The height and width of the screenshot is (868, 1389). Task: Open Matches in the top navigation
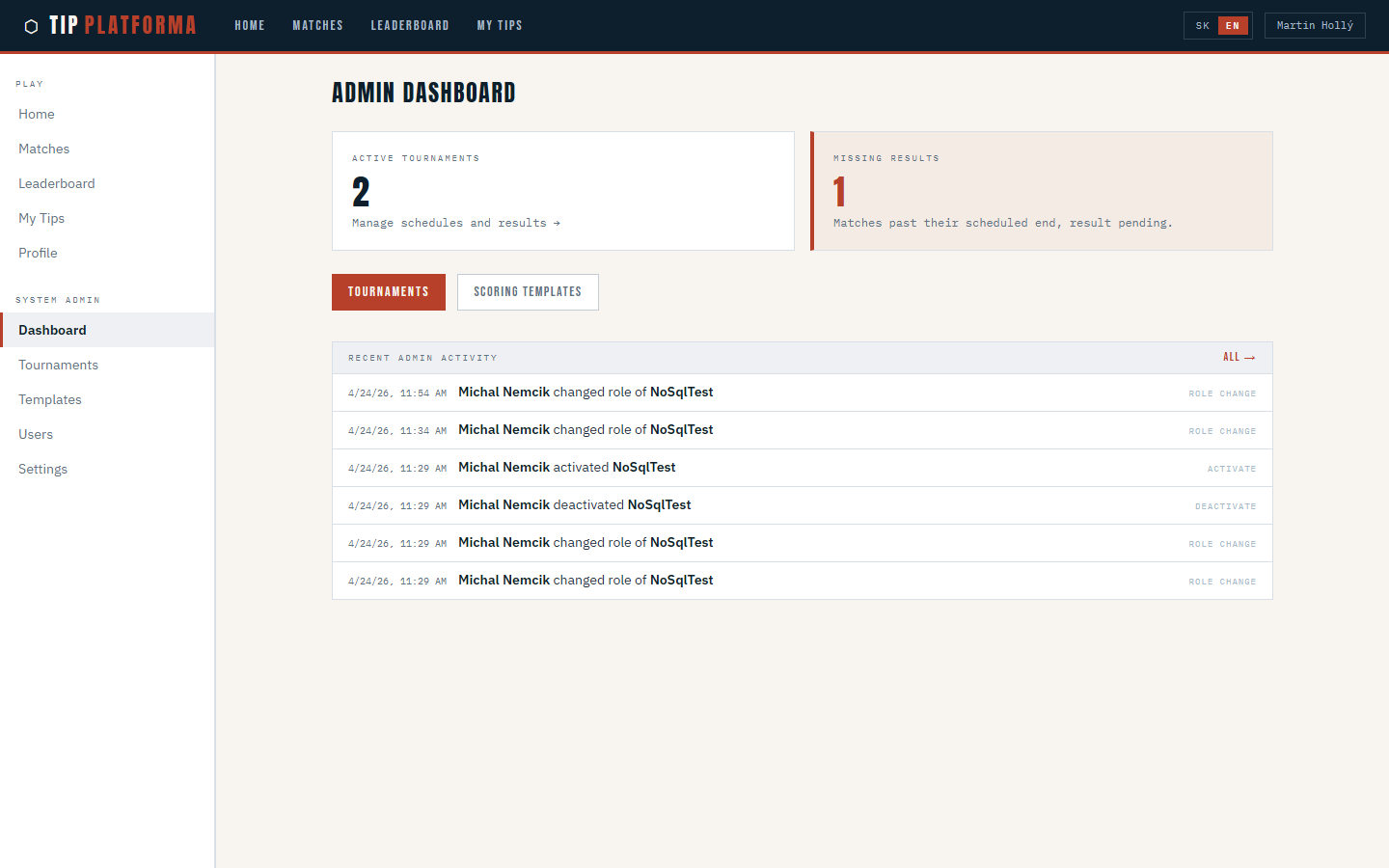point(317,26)
